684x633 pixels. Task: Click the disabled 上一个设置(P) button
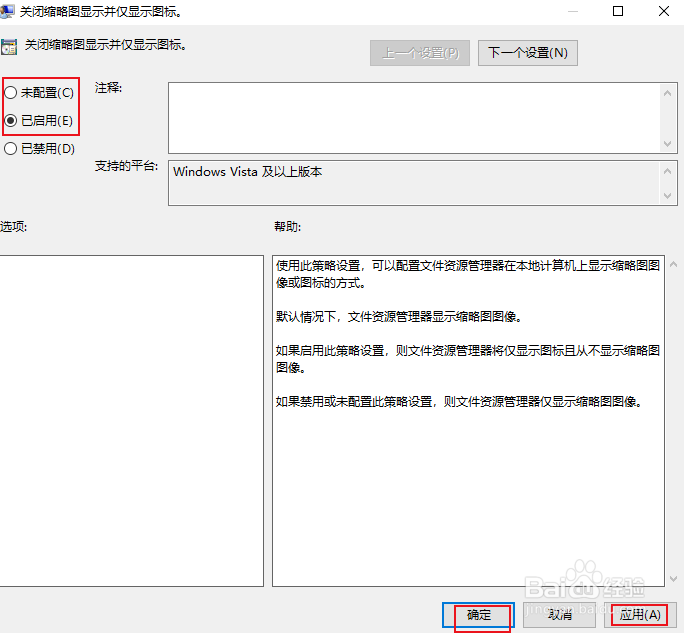pos(420,53)
